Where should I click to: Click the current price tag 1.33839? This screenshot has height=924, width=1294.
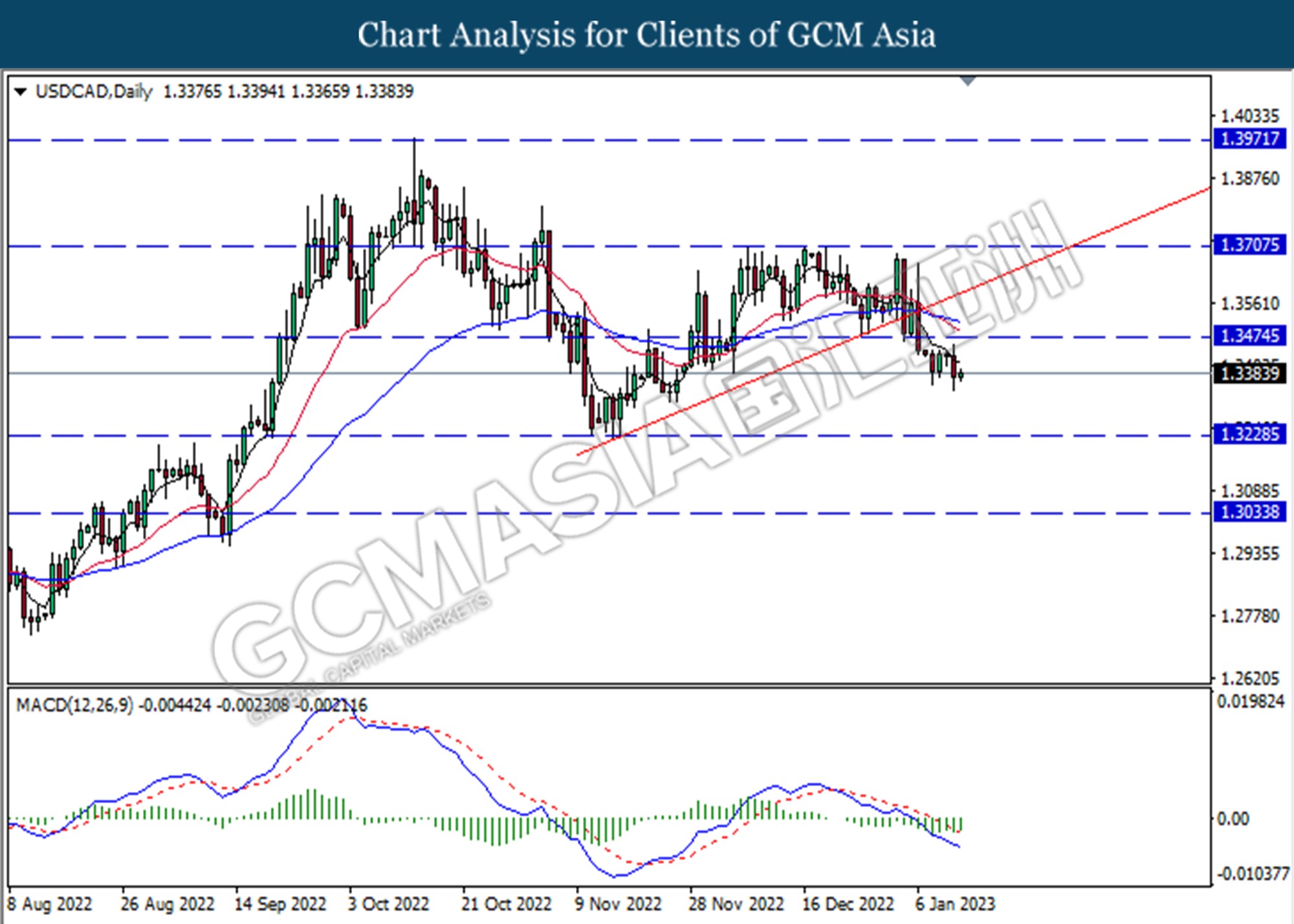pyautogui.click(x=1249, y=373)
